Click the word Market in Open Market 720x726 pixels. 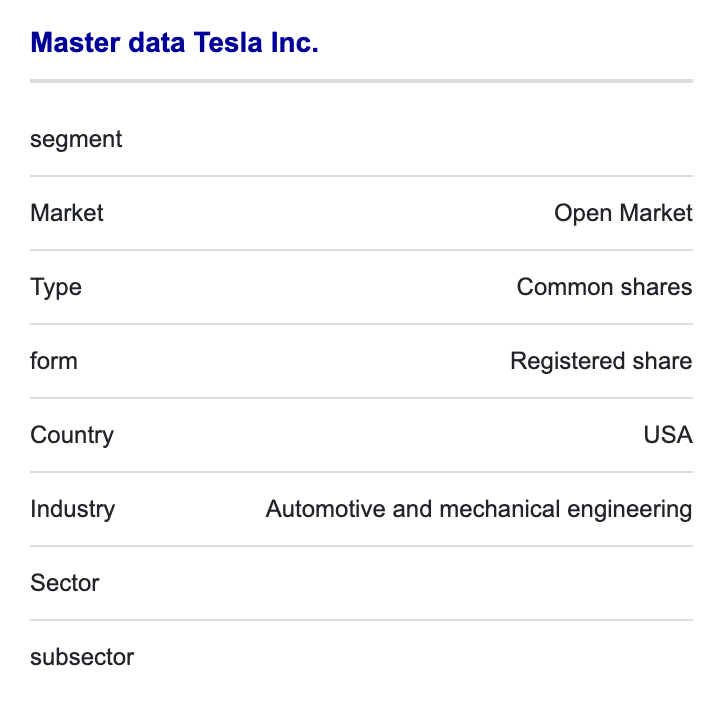[x=656, y=213]
